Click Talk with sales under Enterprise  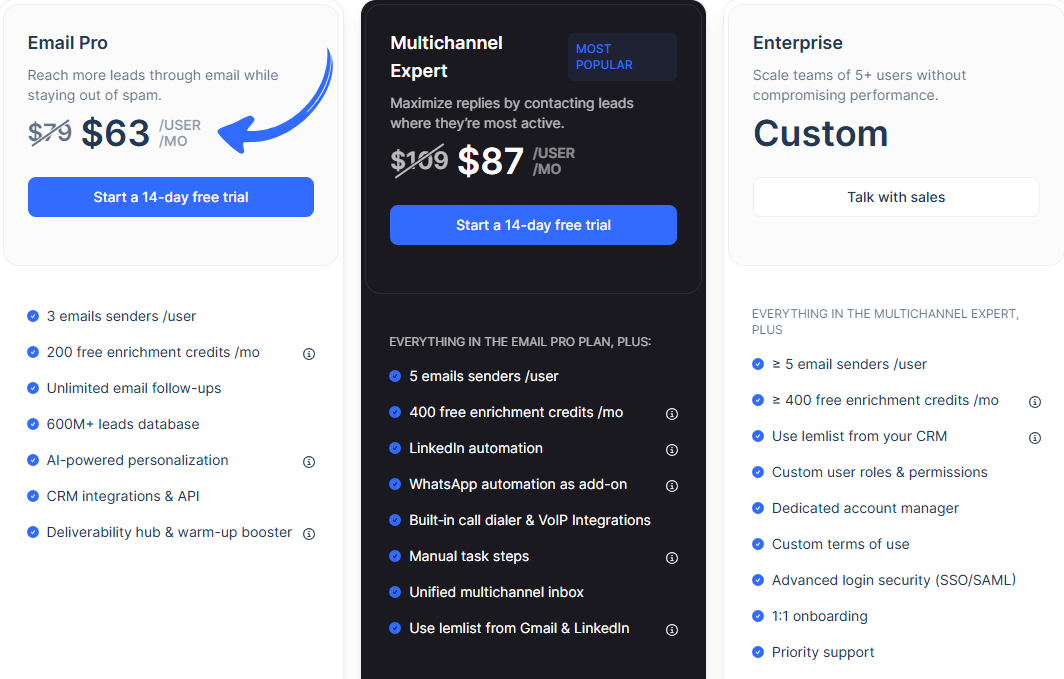click(x=896, y=197)
